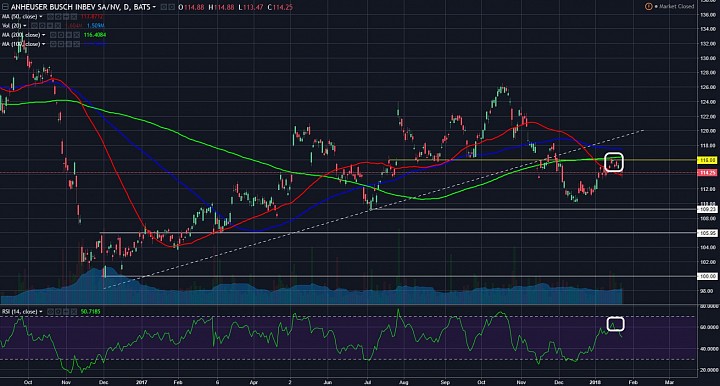Select the 100.00 horizontal line label
Screen dimensions: 720x386
[x=707, y=276]
